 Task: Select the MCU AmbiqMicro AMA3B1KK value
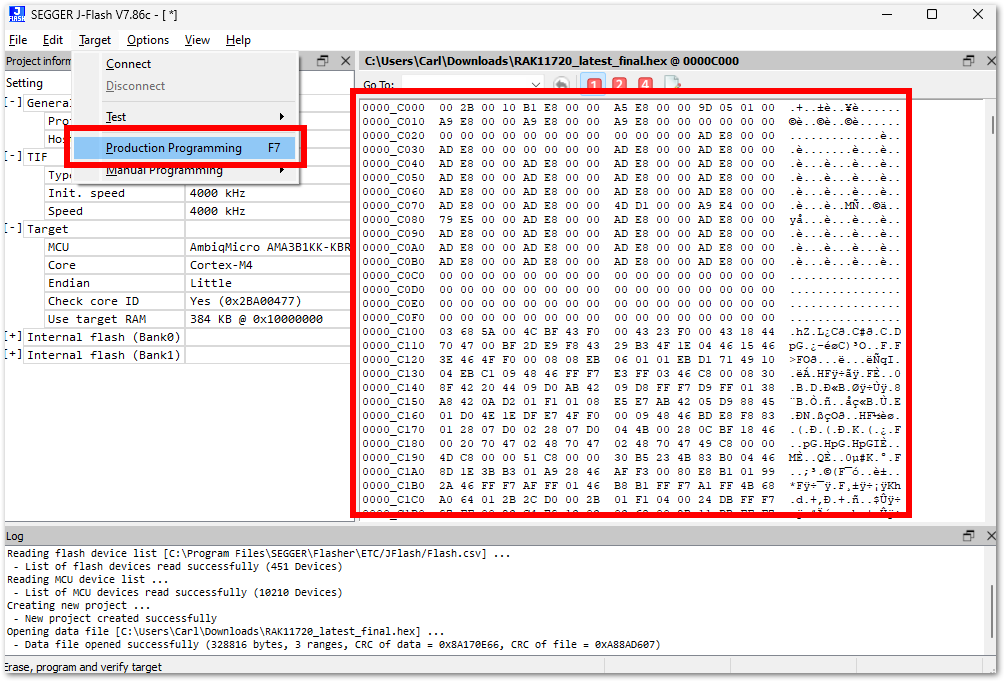click(269, 247)
